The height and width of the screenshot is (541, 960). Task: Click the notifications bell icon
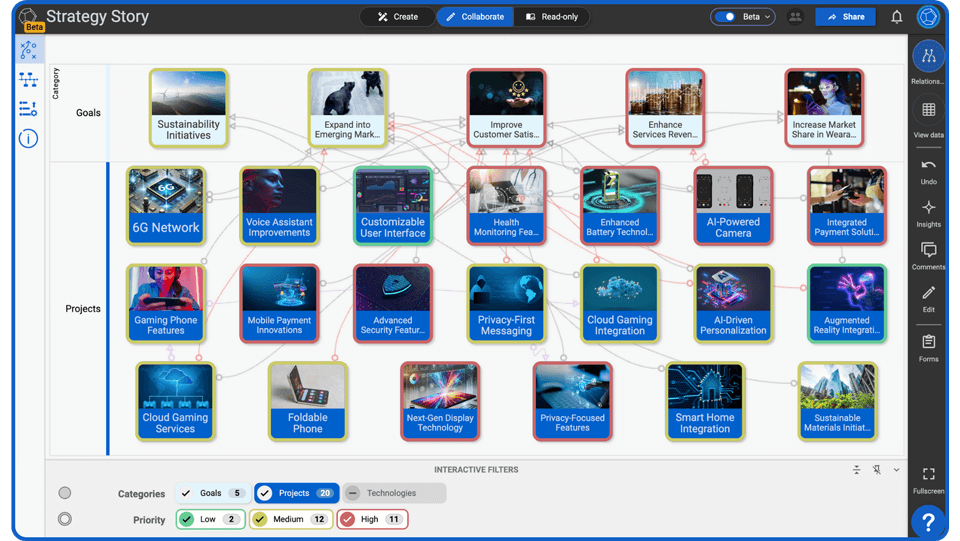coord(897,17)
